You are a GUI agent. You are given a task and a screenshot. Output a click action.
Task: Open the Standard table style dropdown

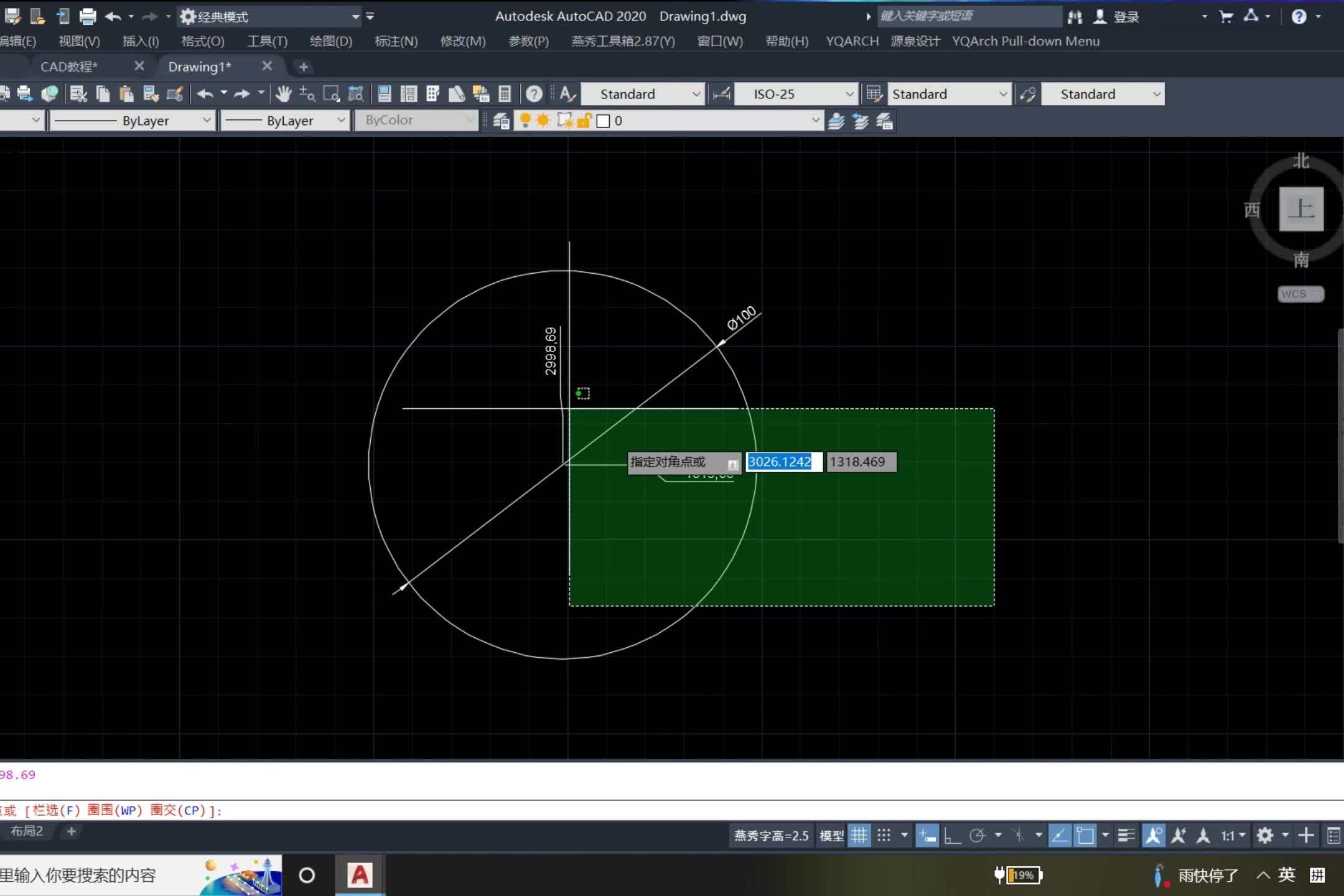tap(1002, 94)
